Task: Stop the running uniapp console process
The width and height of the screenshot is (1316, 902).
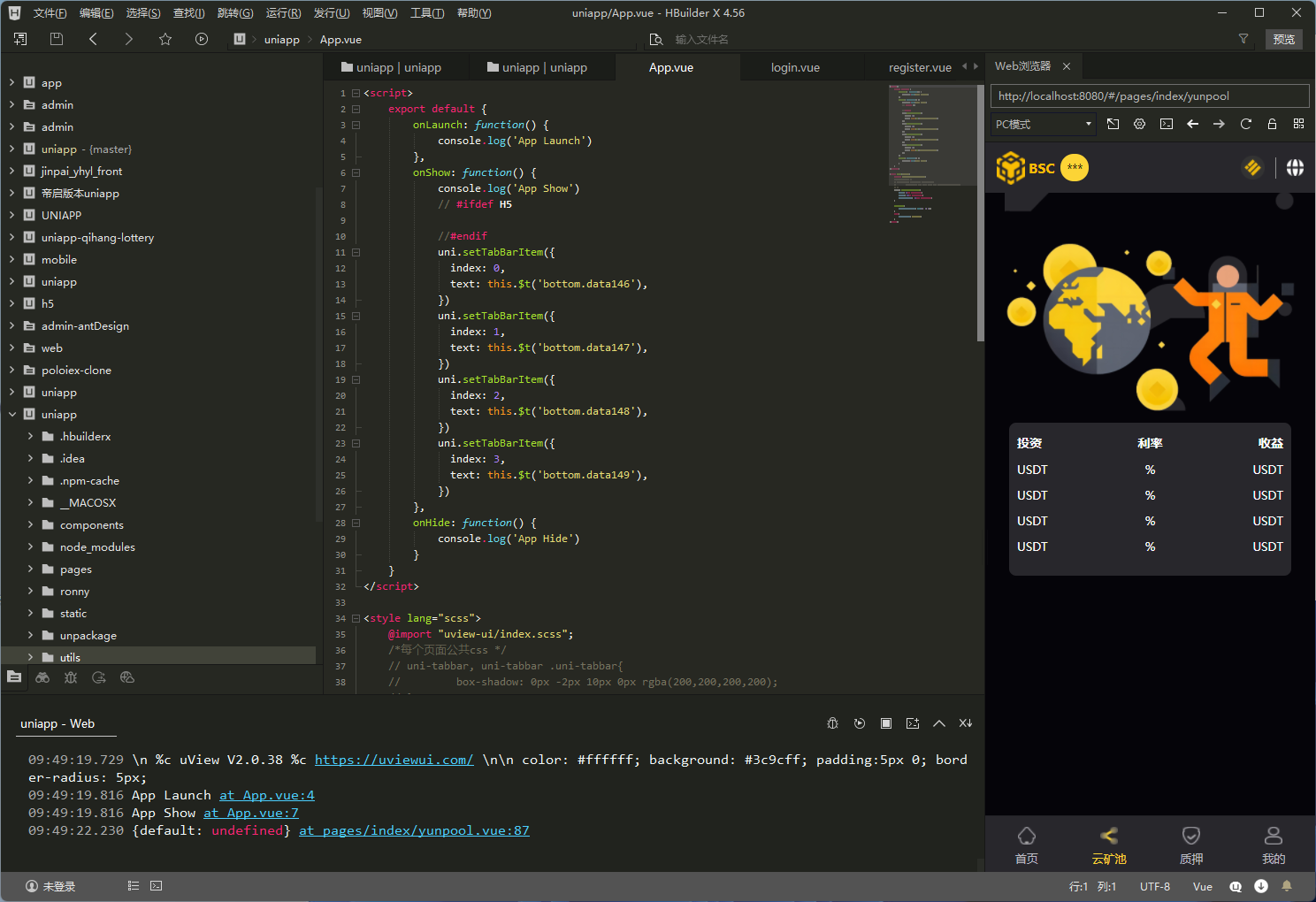Action: 885,723
